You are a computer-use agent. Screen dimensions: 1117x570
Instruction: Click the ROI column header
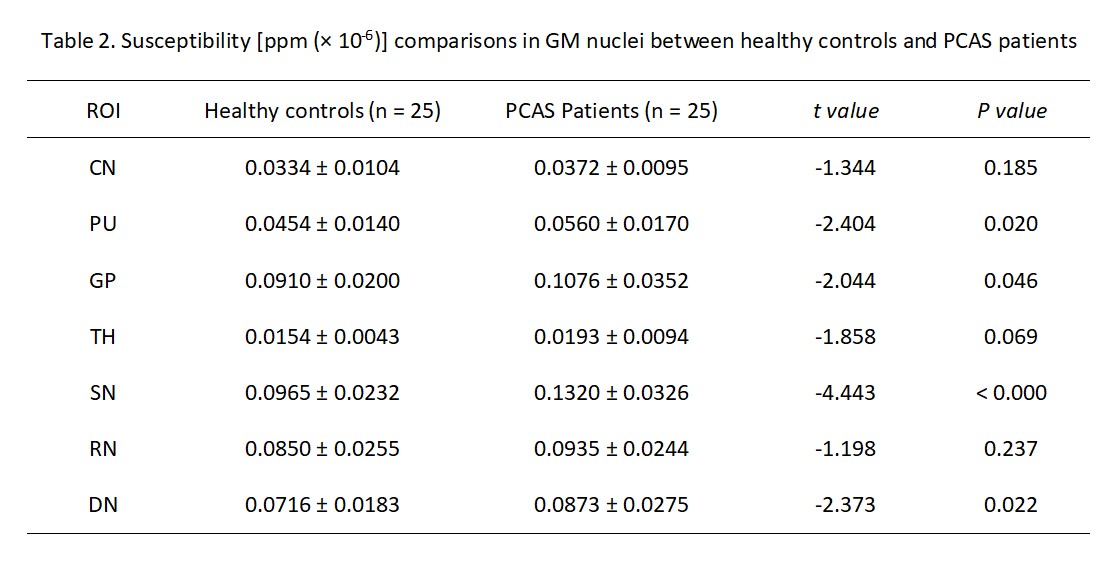click(x=103, y=111)
